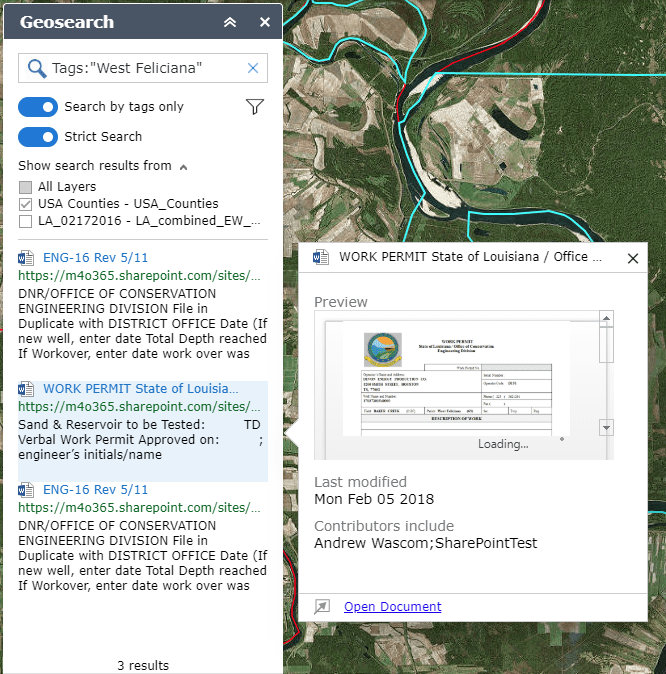Click Word icon in popup header
Screen dimensions: 666x674
321,257
